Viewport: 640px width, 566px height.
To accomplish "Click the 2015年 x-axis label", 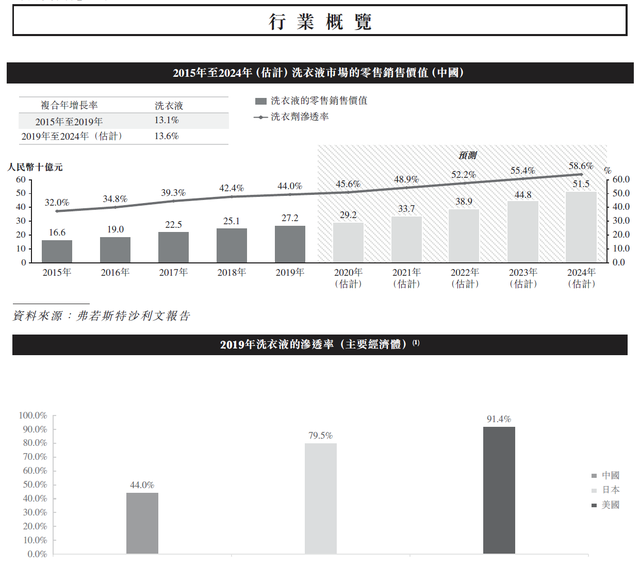I will [57, 273].
